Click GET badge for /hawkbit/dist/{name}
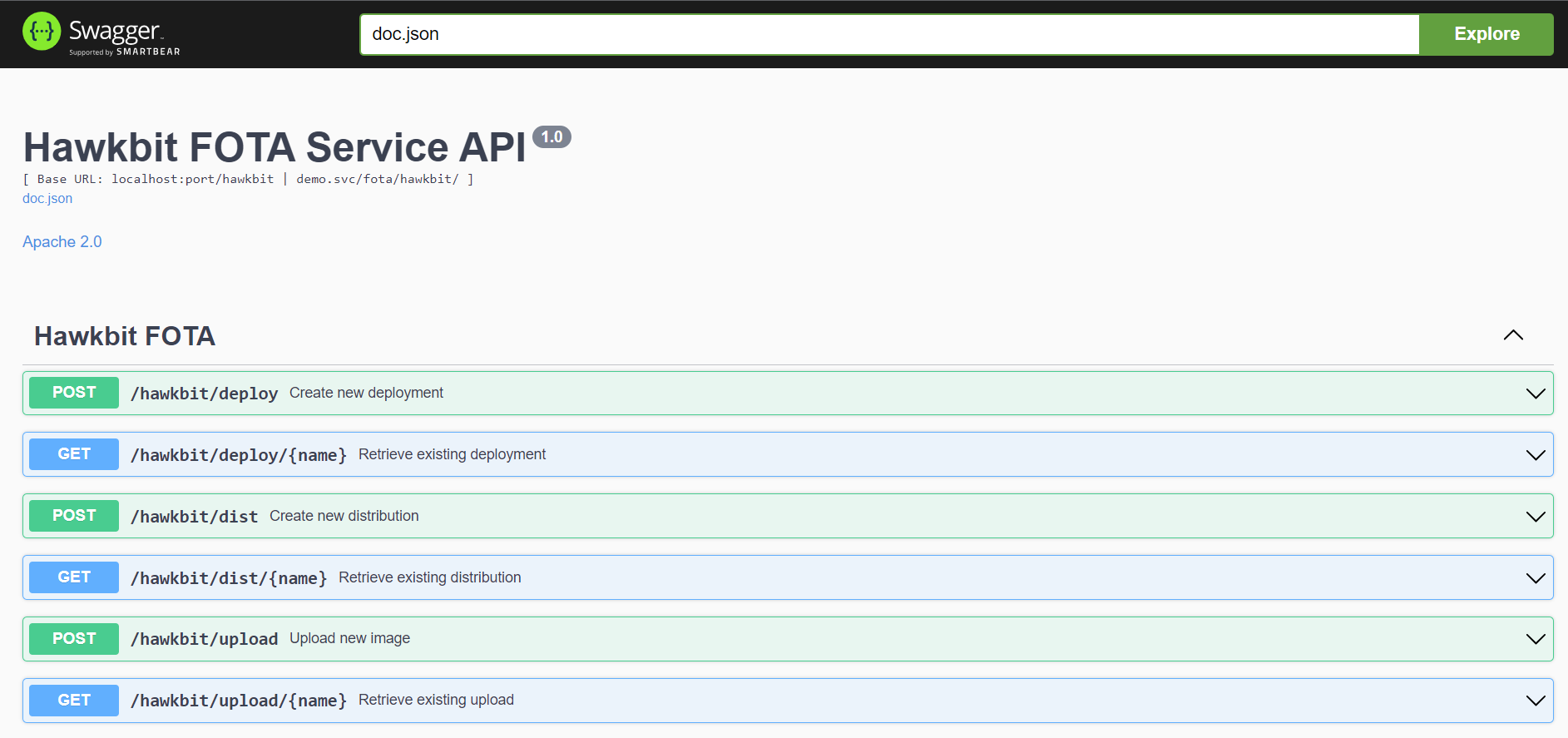Image resolution: width=1568 pixels, height=738 pixels. [x=74, y=577]
